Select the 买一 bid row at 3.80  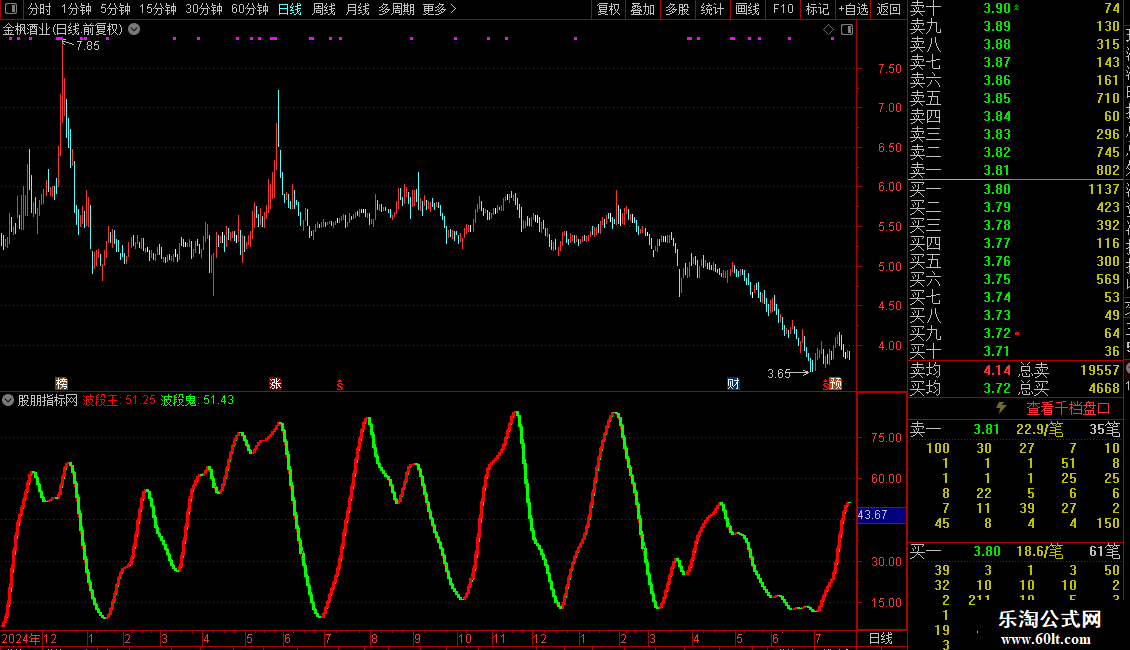1015,189
